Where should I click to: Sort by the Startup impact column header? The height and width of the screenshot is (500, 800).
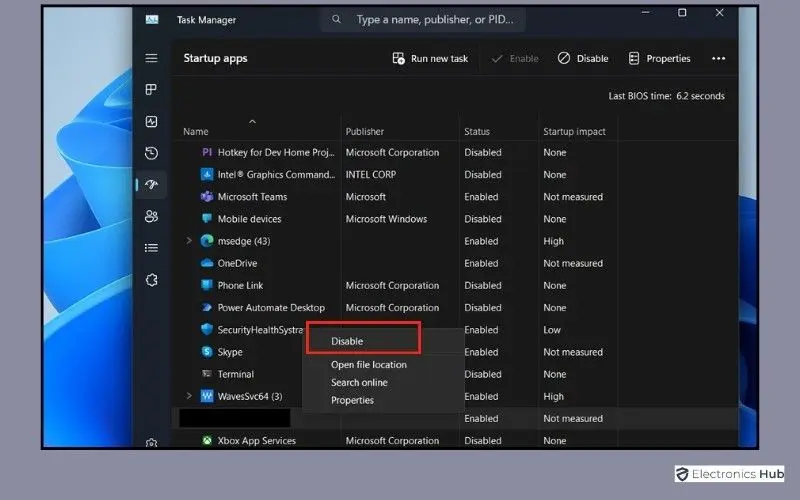coord(574,132)
